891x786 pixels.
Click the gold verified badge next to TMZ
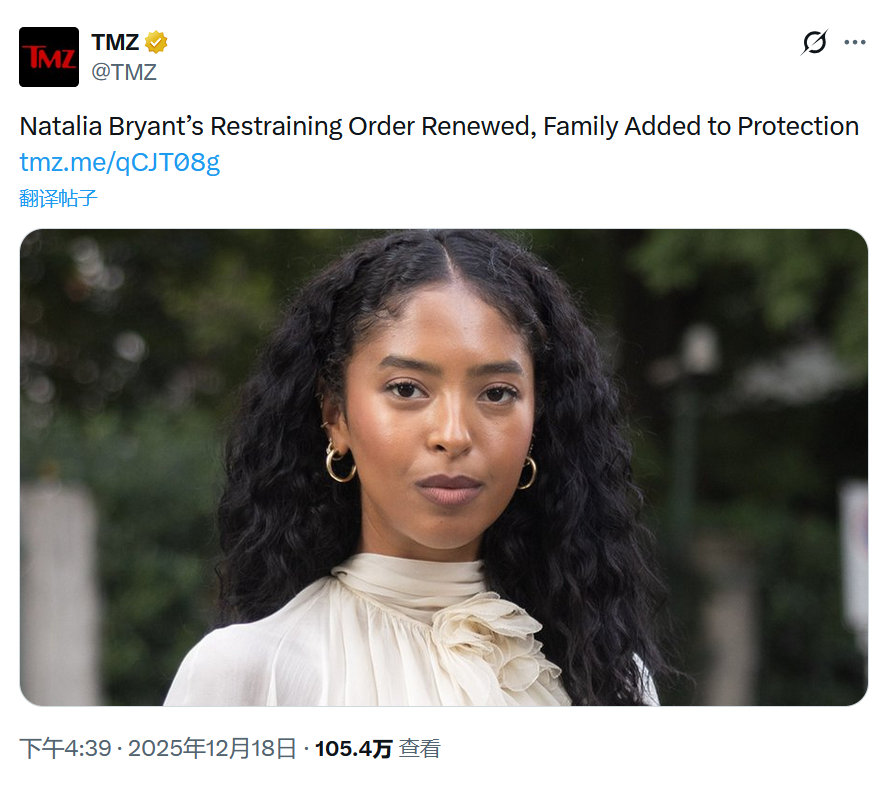(156, 42)
